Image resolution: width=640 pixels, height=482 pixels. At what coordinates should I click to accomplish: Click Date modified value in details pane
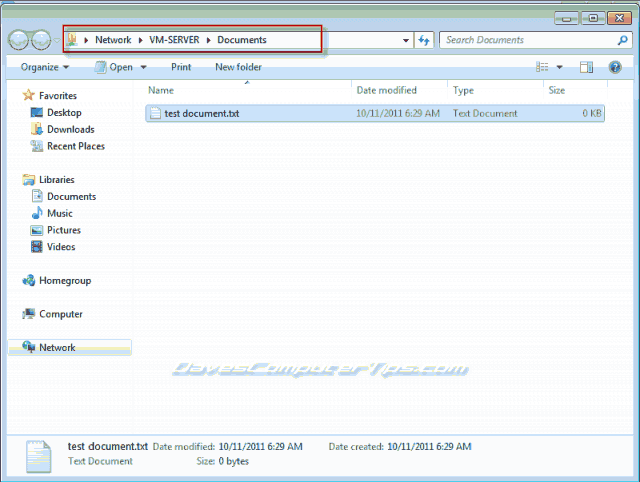(260, 446)
